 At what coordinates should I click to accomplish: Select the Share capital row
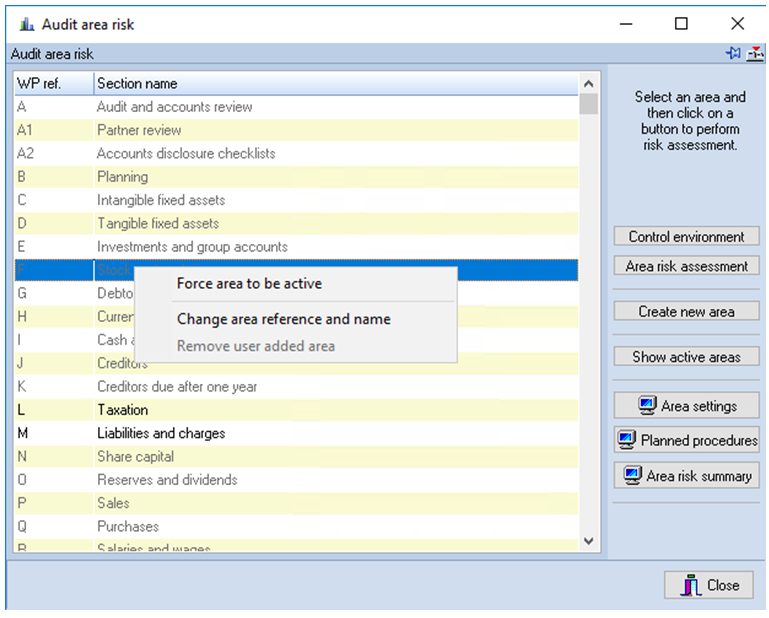click(x=296, y=456)
